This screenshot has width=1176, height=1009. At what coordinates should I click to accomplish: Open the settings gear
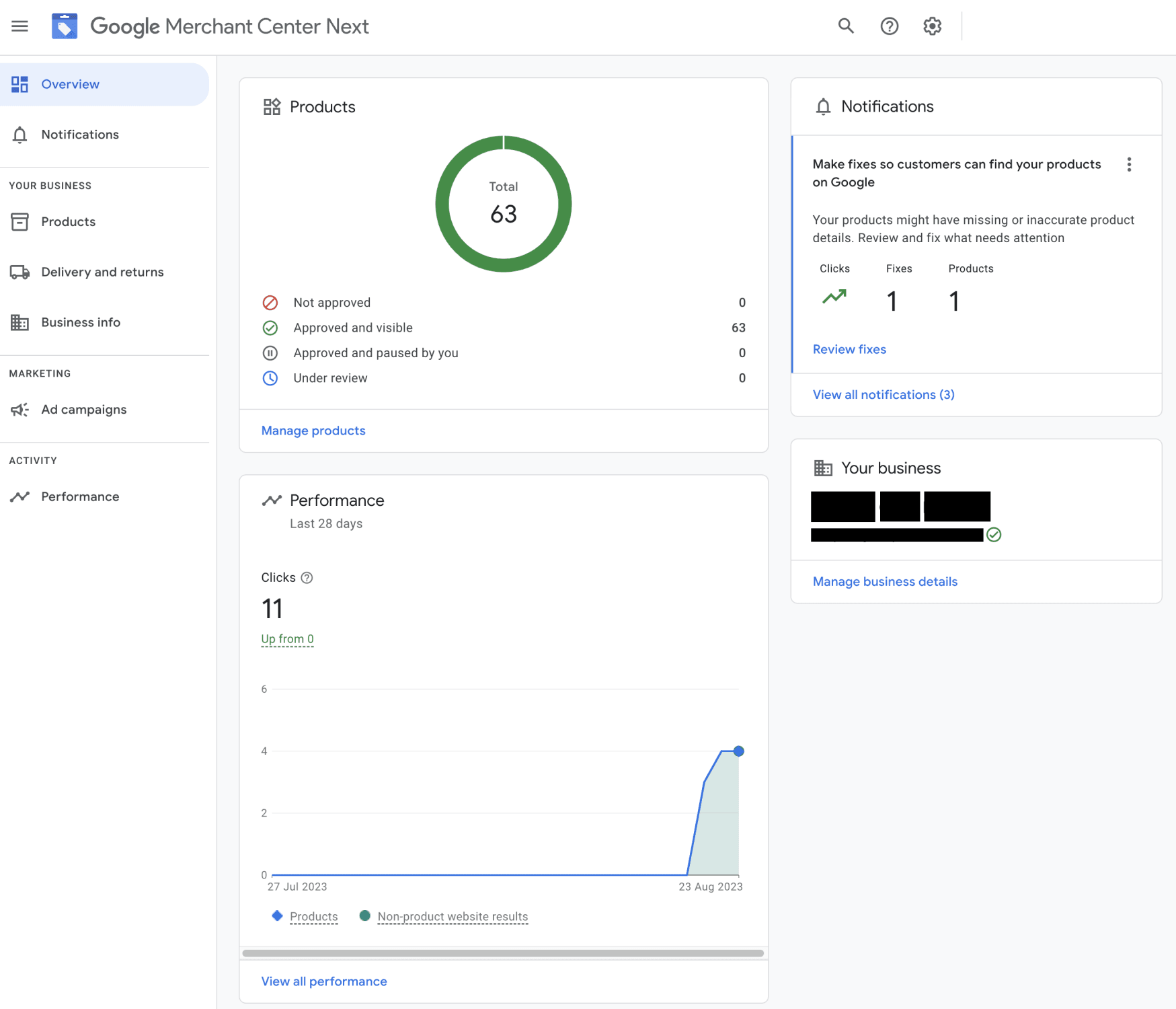coord(932,26)
